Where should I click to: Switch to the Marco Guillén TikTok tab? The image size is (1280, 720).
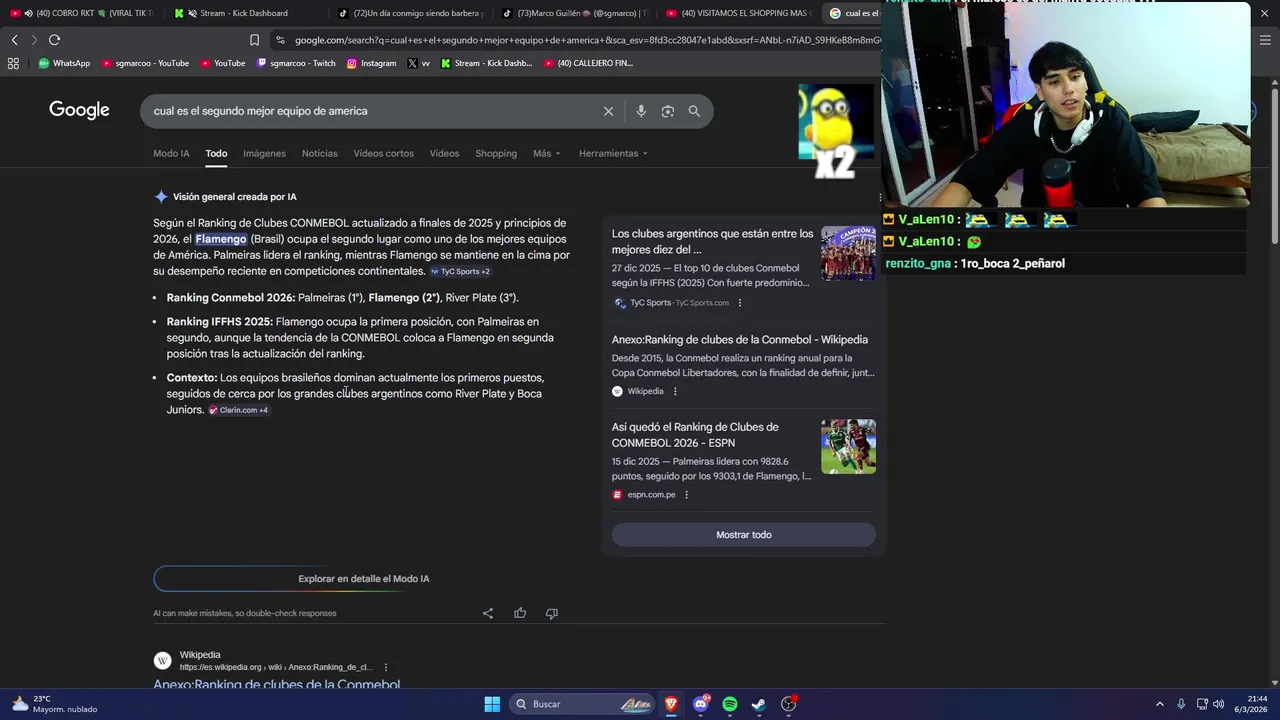(574, 13)
